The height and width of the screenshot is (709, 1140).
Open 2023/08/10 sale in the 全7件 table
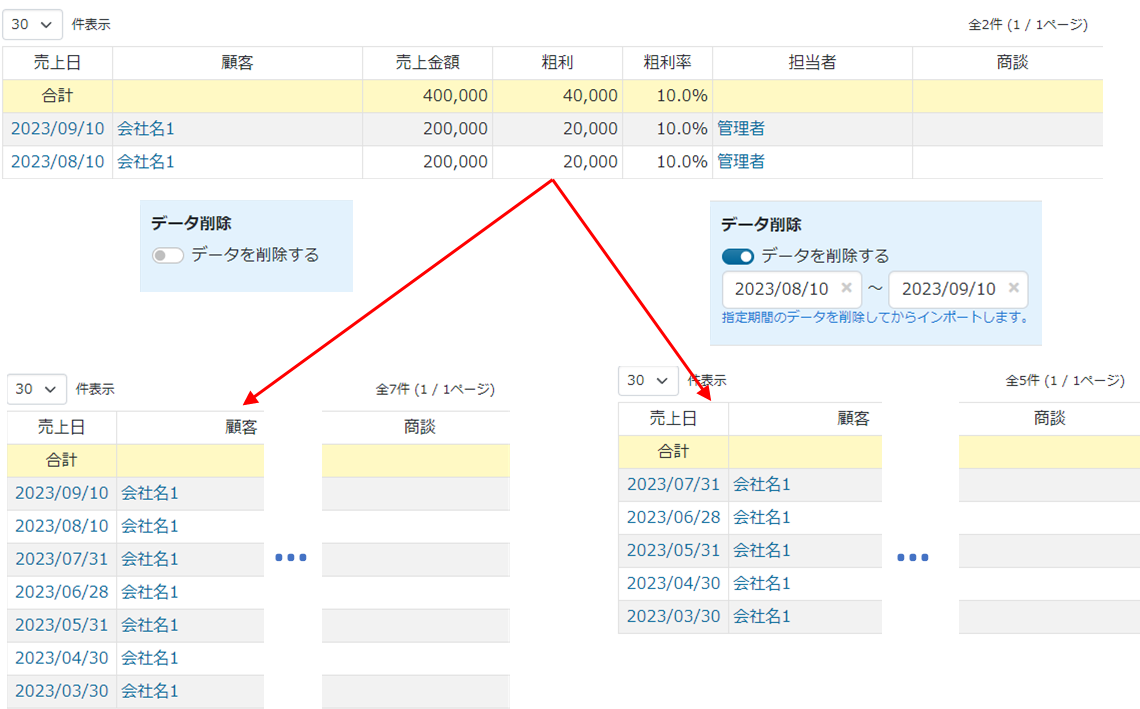[x=62, y=526]
